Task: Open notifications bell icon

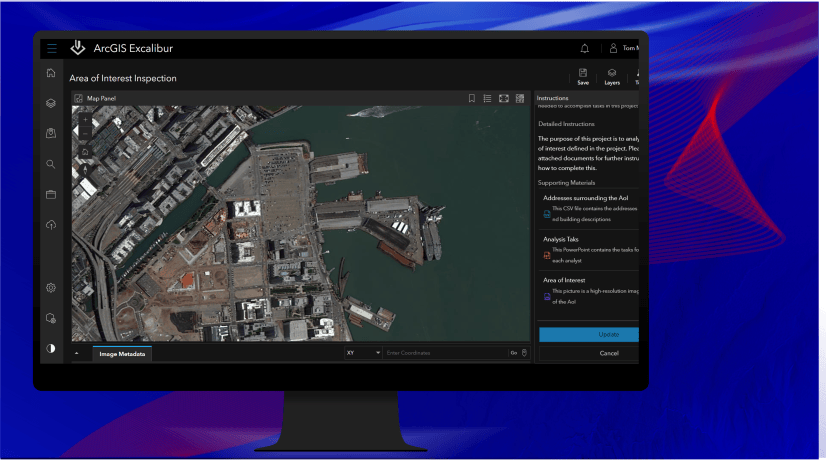Action: coord(585,48)
